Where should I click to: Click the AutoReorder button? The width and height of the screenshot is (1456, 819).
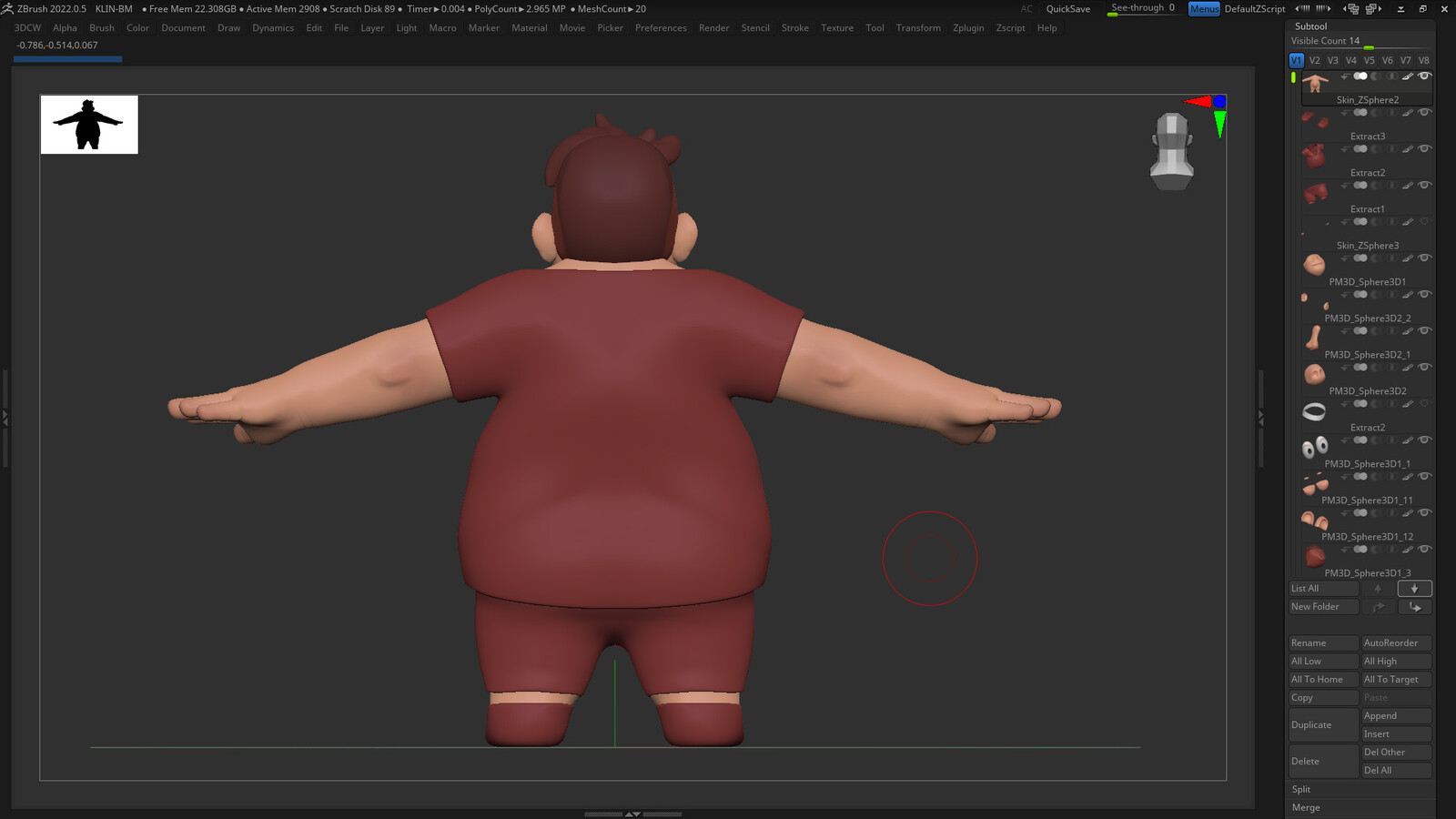tap(1397, 643)
